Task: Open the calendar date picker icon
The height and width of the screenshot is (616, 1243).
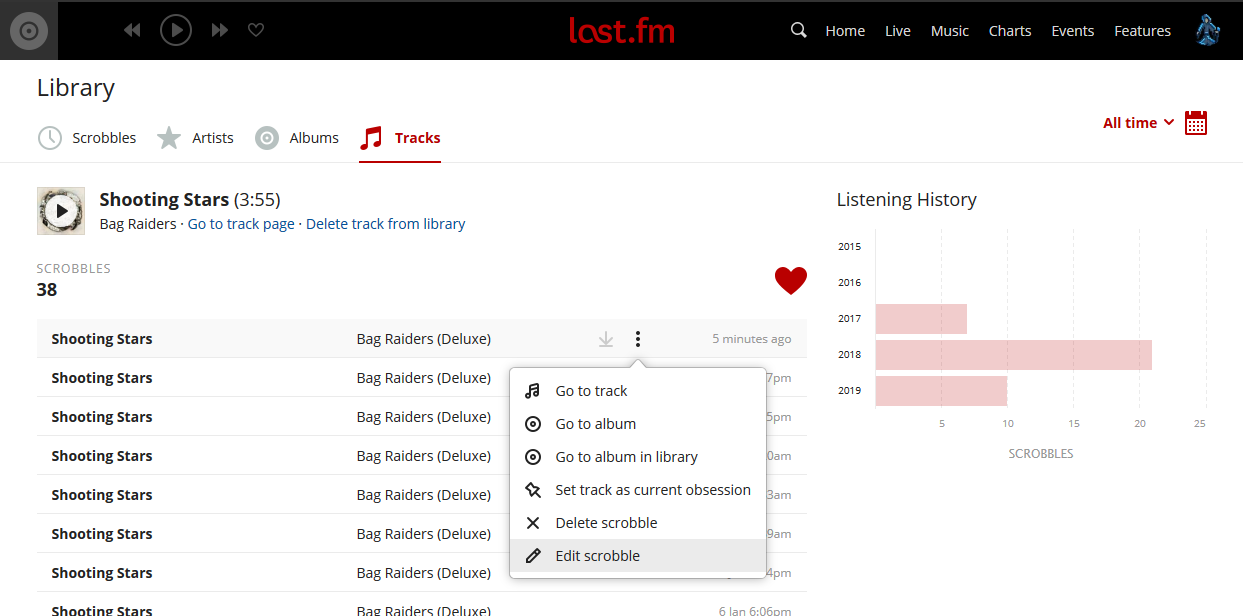Action: (x=1196, y=123)
